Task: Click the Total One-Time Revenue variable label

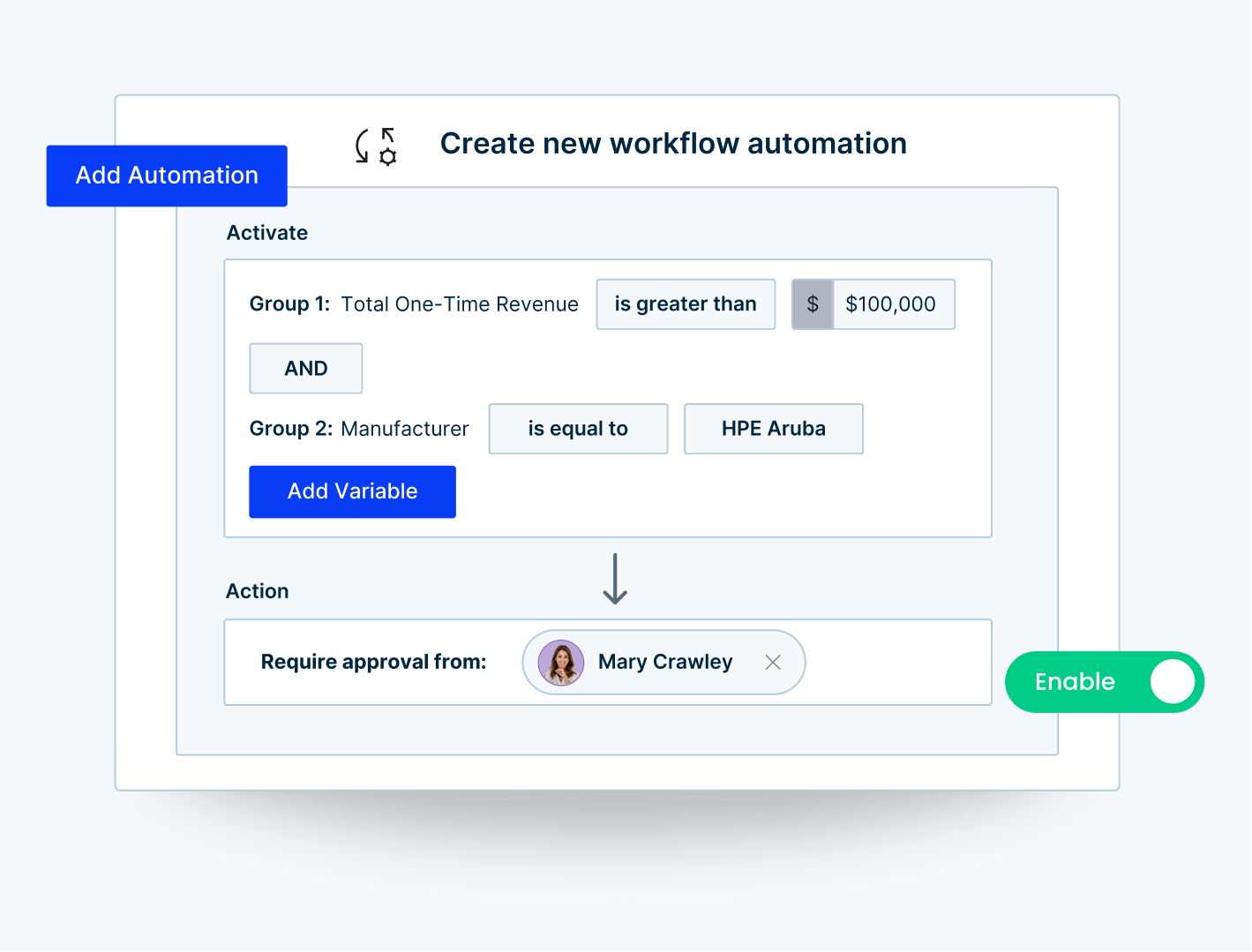Action: [x=460, y=304]
